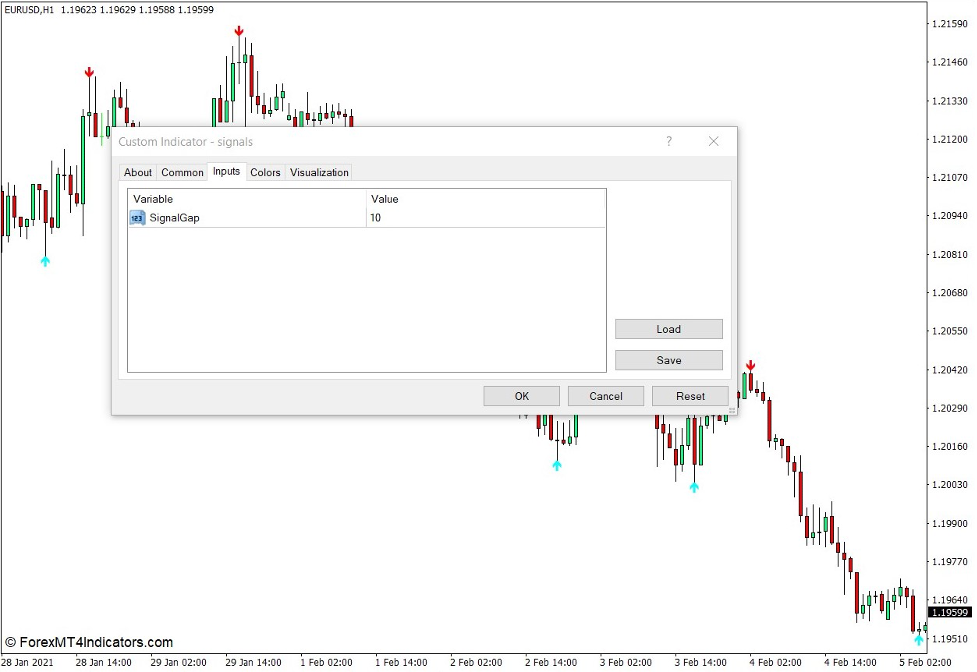Click the SignalGap value field showing 10
This screenshot has width=977, height=672.
point(485,217)
